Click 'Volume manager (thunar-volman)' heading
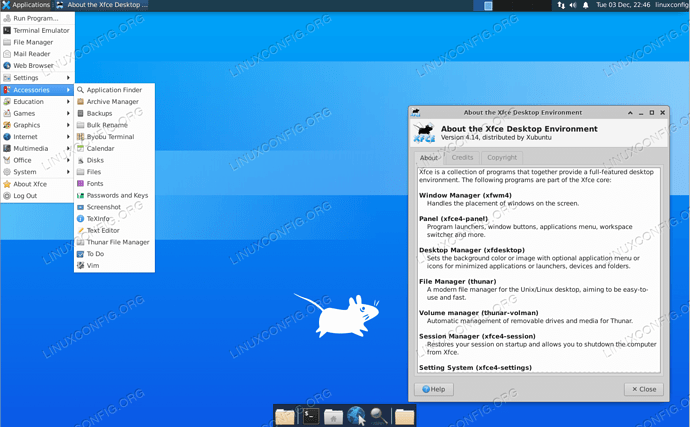 (x=479, y=313)
